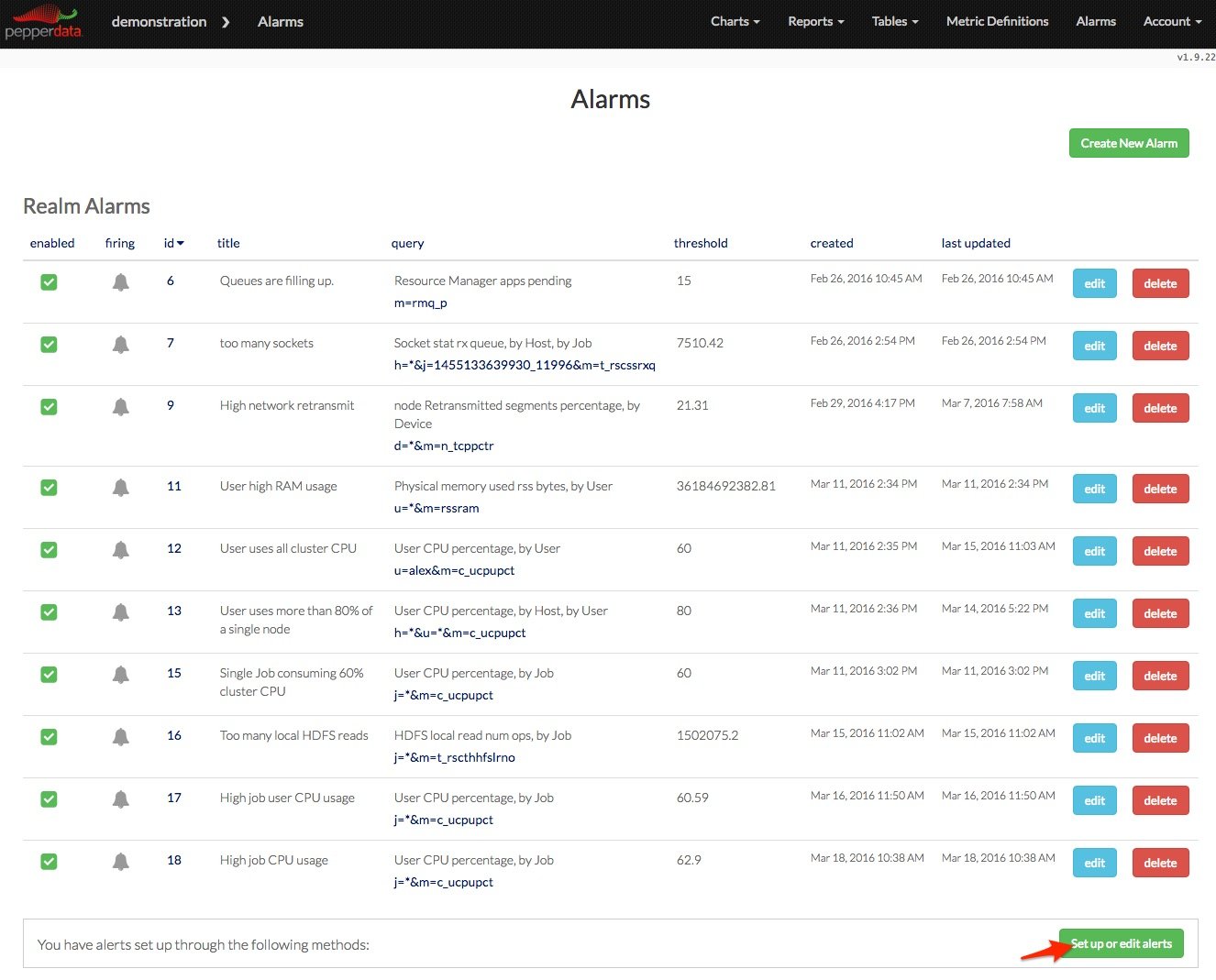
Task: Uncheck enabled for User uses all cluster CPU
Action: pyautogui.click(x=50, y=550)
